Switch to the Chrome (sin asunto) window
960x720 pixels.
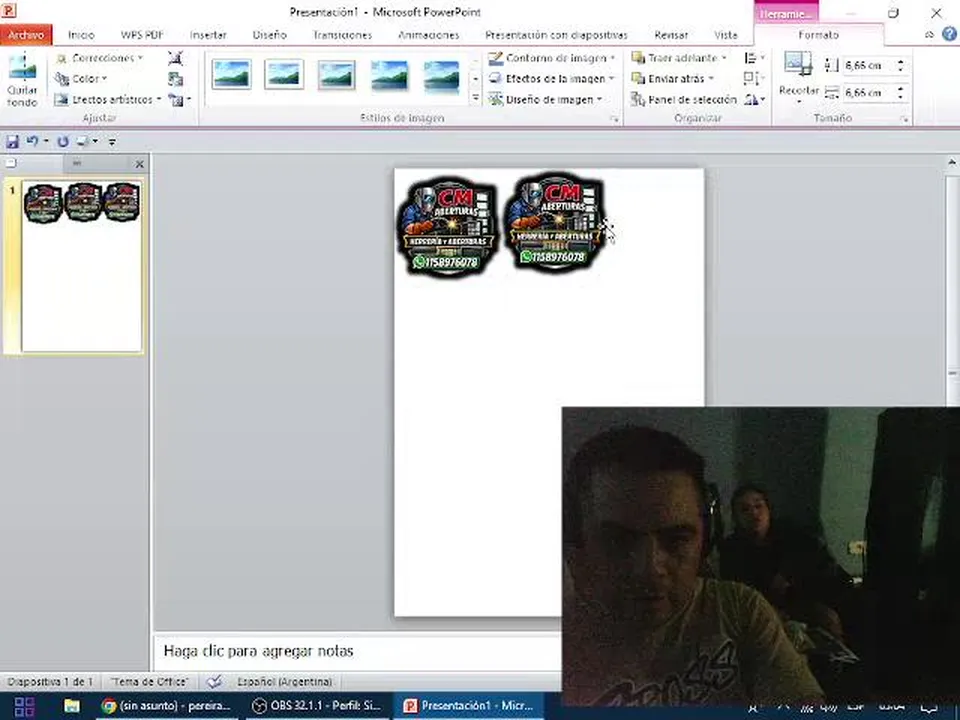[x=167, y=706]
